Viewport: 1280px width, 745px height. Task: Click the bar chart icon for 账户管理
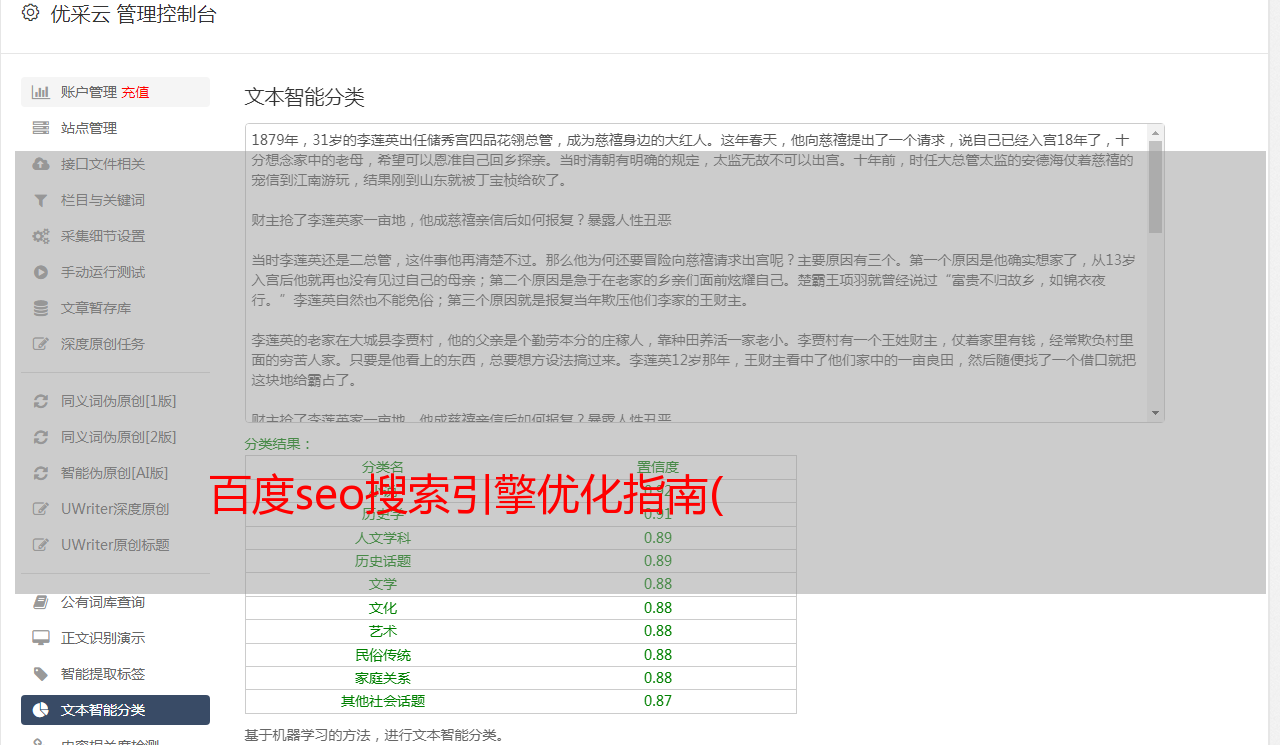(x=41, y=92)
